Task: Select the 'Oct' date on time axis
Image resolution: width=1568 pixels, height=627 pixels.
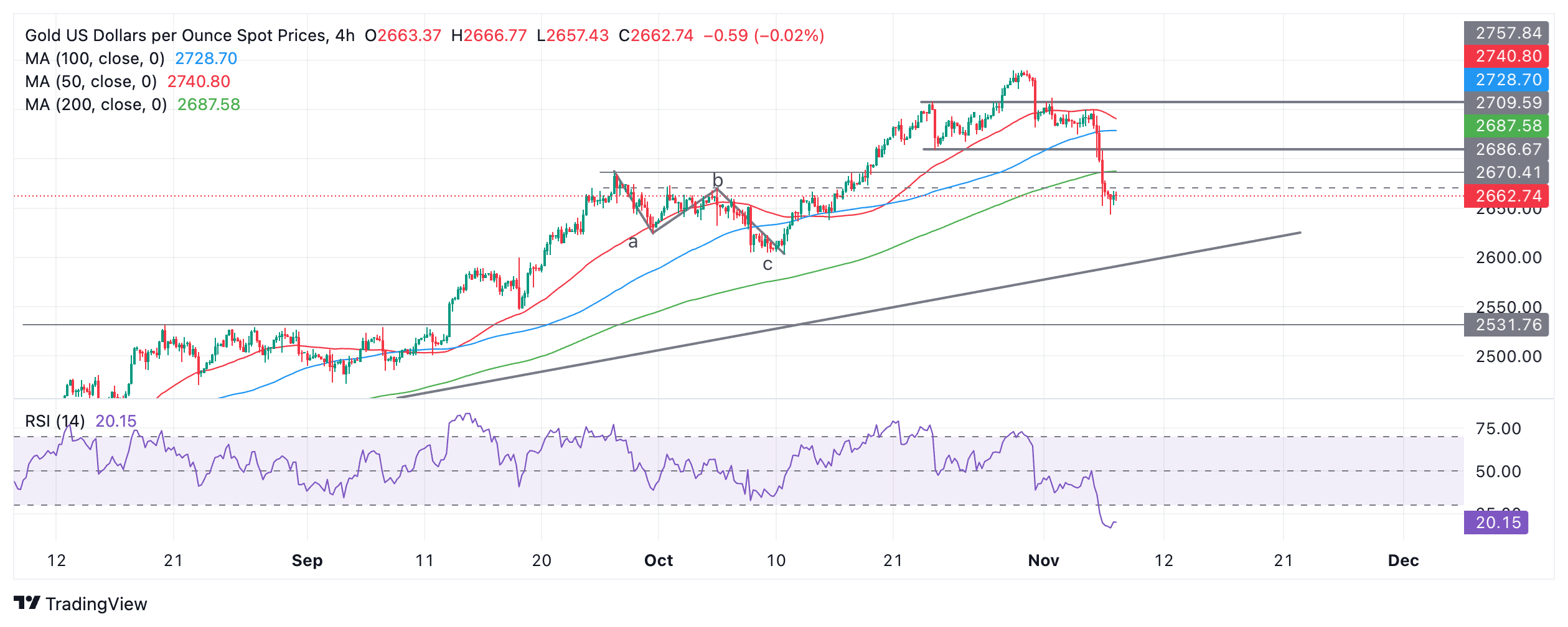Action: click(659, 560)
